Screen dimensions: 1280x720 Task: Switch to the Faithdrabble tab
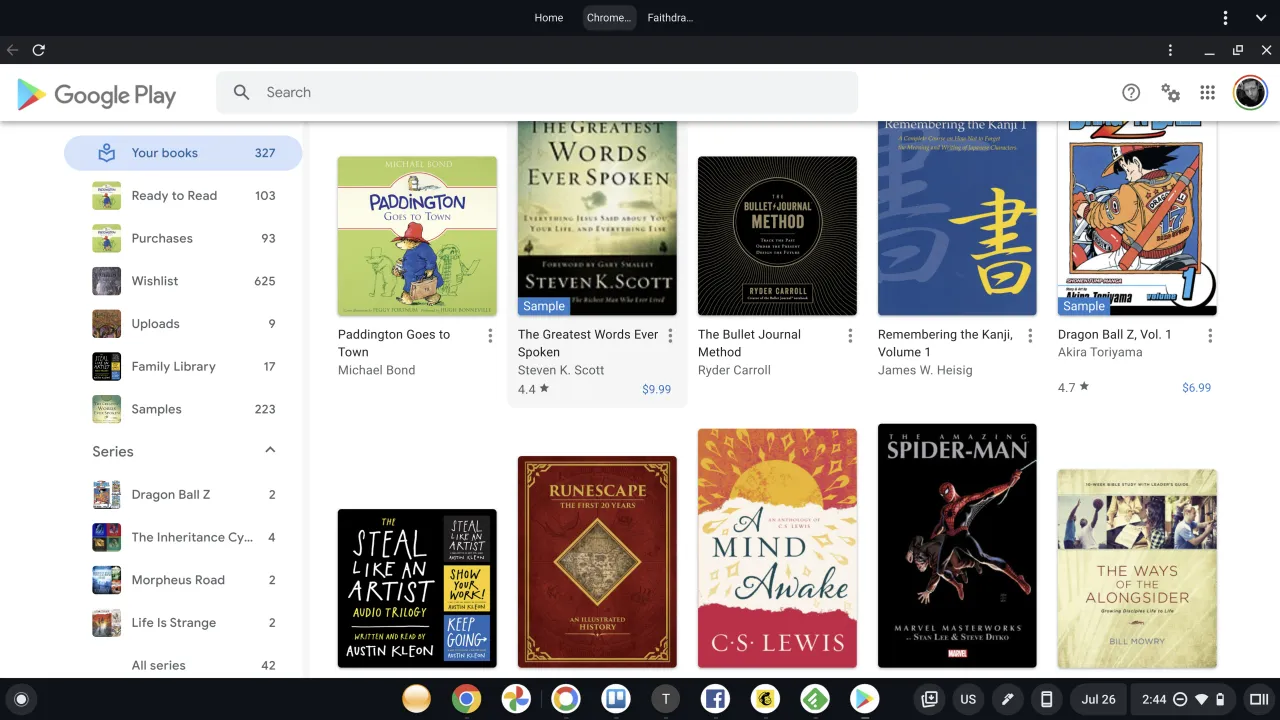tap(669, 17)
